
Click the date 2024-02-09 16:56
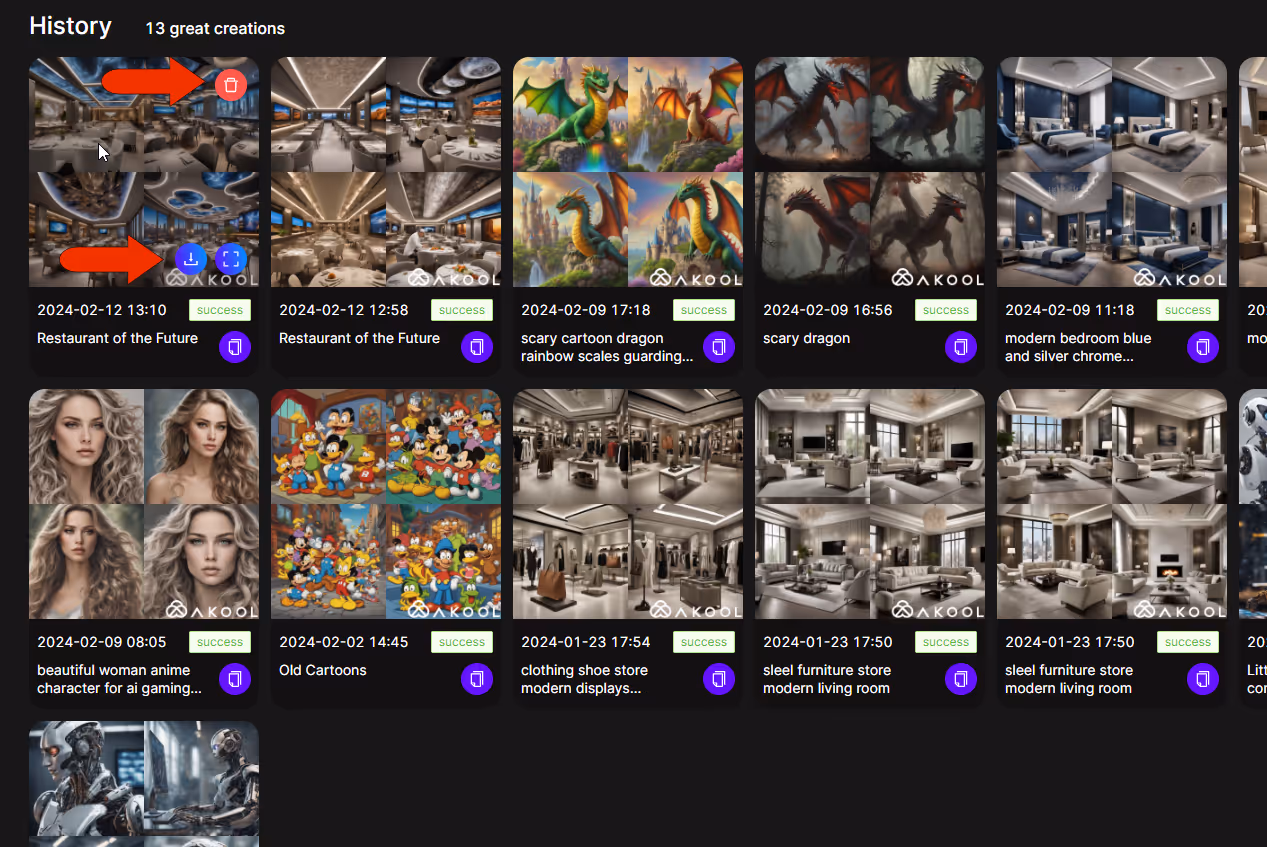click(828, 310)
